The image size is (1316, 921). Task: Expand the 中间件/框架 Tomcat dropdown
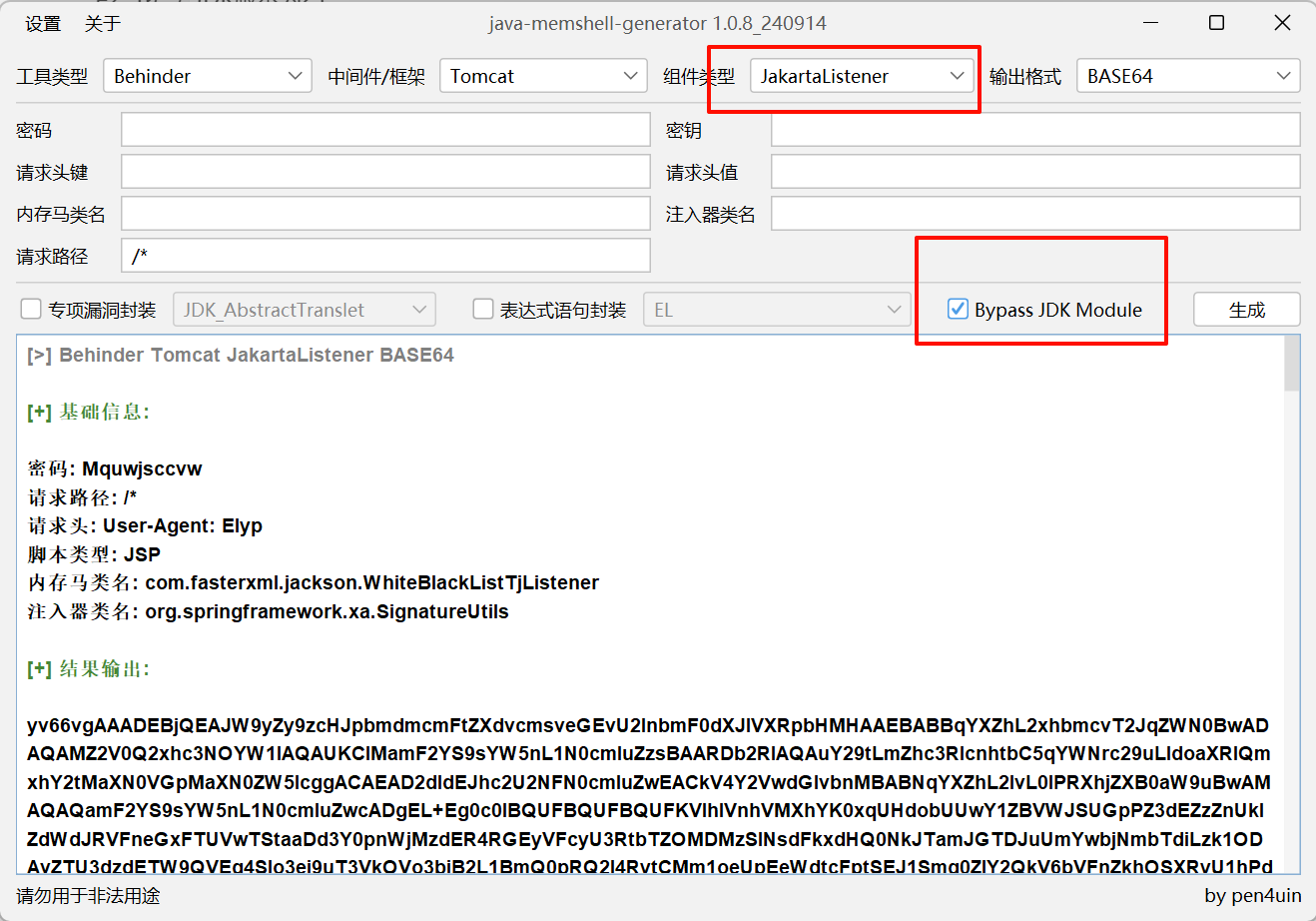pos(542,76)
